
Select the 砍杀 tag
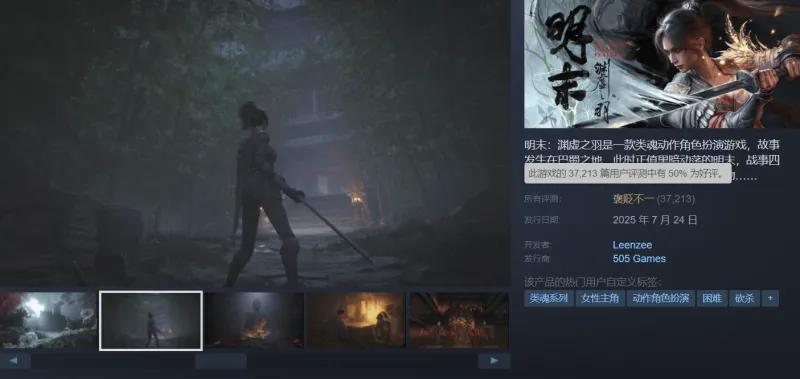click(x=744, y=298)
